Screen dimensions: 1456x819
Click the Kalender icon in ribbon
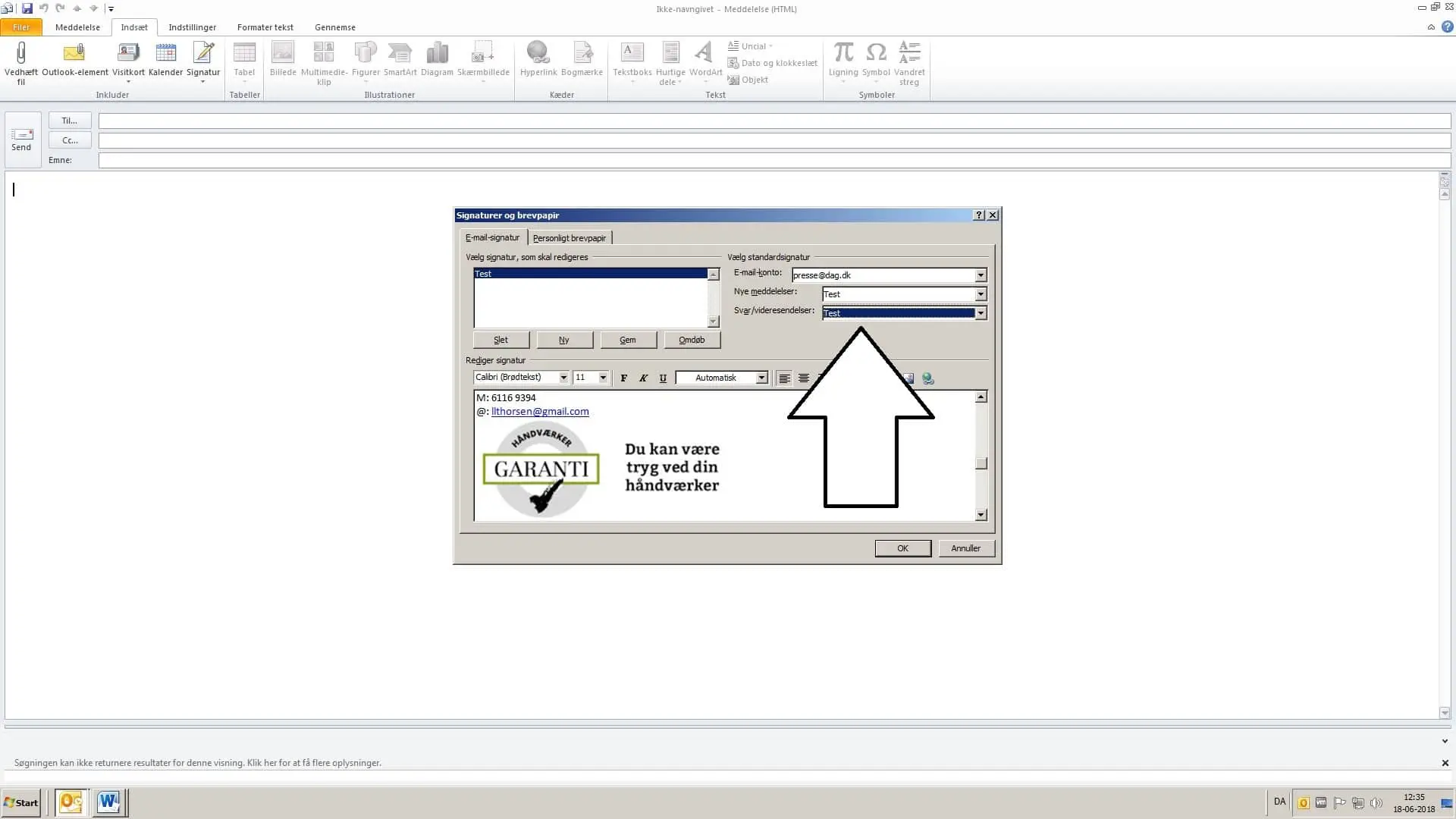coord(165,53)
